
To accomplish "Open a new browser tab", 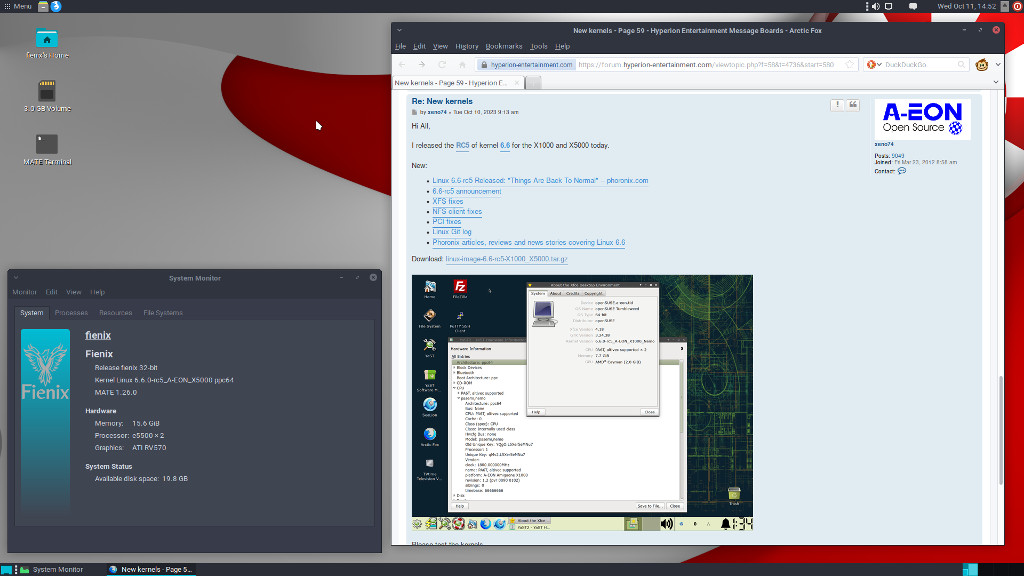I will (x=534, y=83).
